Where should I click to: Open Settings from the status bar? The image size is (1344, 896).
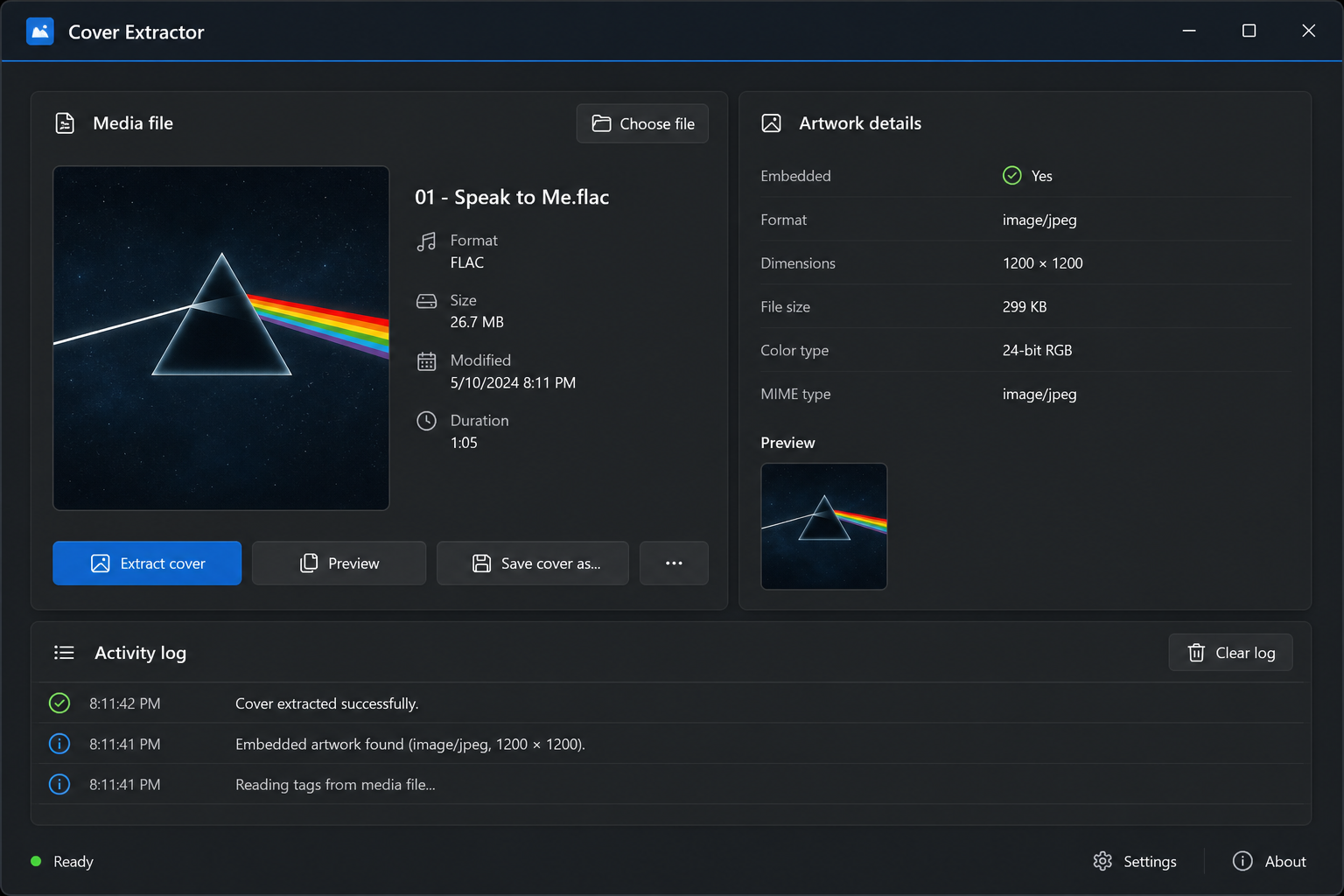tap(1135, 861)
